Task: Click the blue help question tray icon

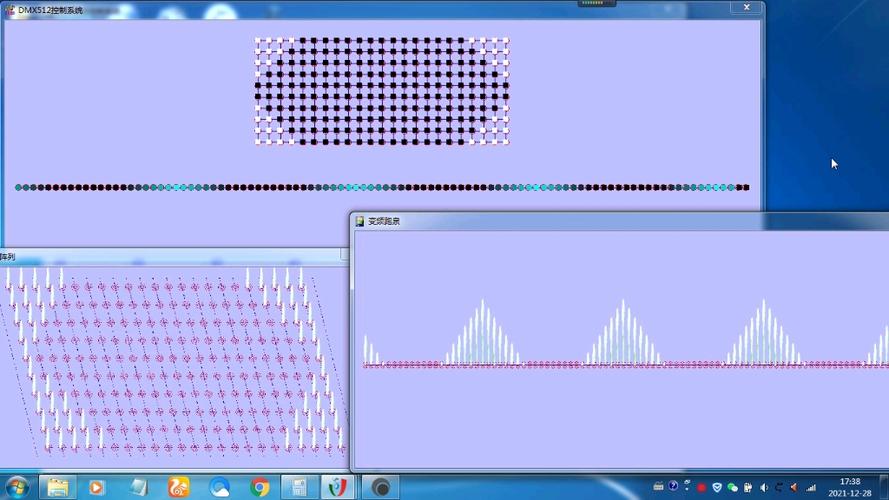Action: 673,487
